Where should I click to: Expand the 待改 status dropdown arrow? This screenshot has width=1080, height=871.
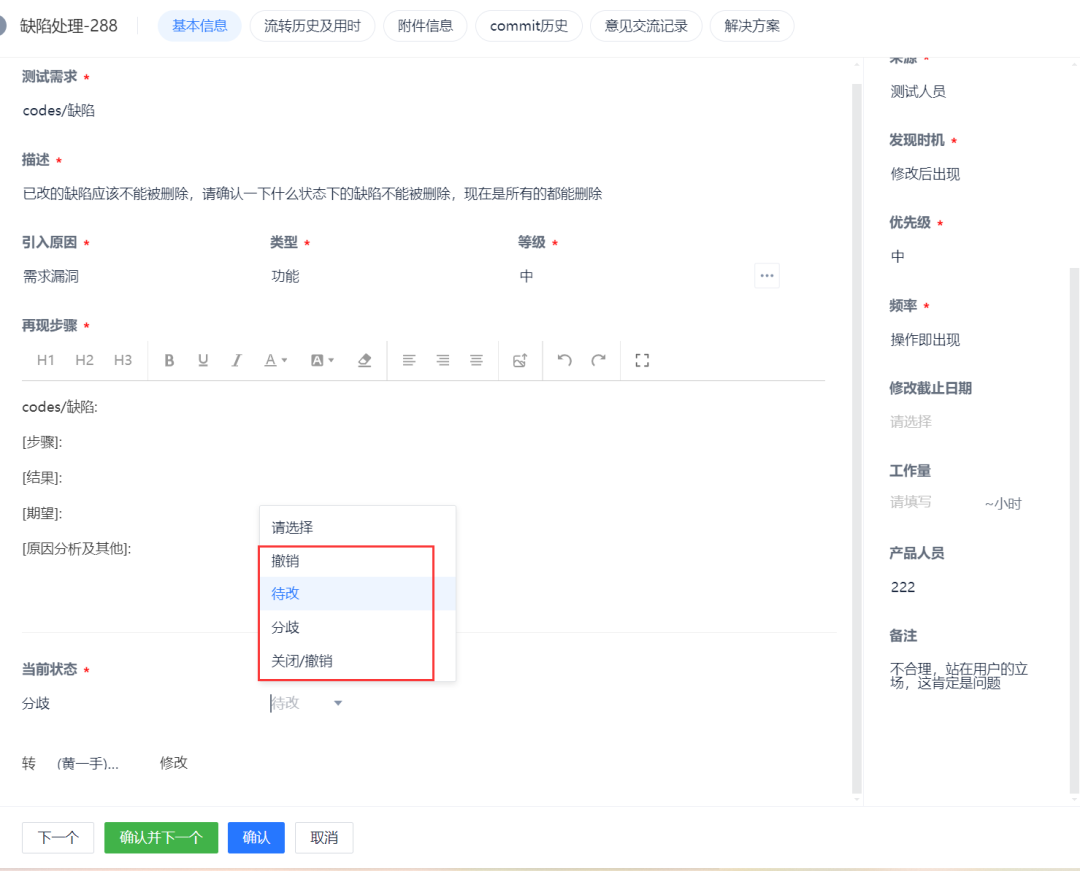[x=338, y=703]
